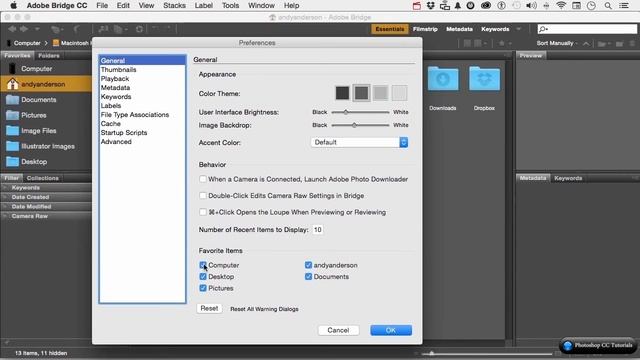Uncheck the andyanderson favorite item

308,265
